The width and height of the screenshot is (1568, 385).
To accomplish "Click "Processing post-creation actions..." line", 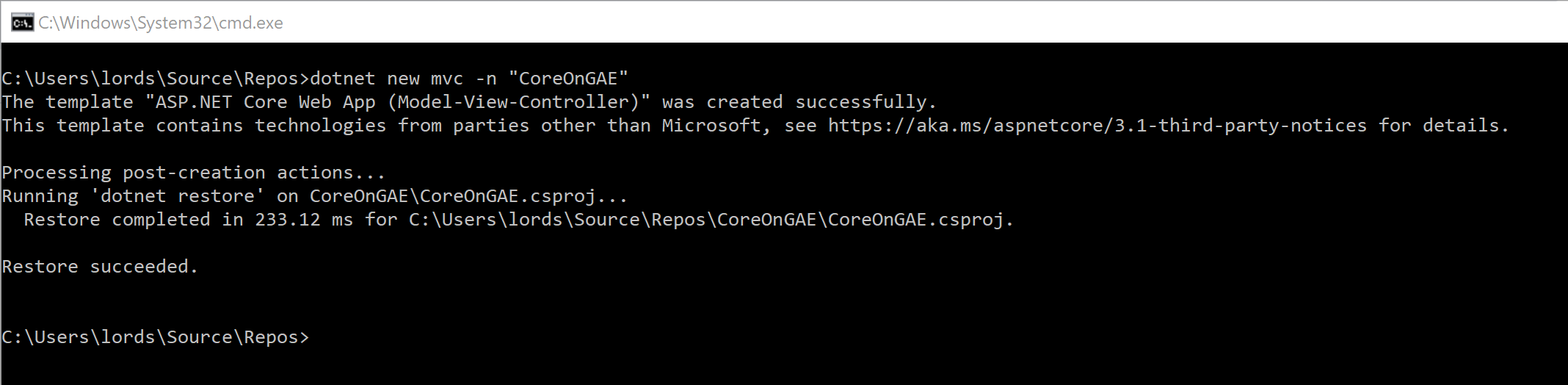I will coord(194,173).
